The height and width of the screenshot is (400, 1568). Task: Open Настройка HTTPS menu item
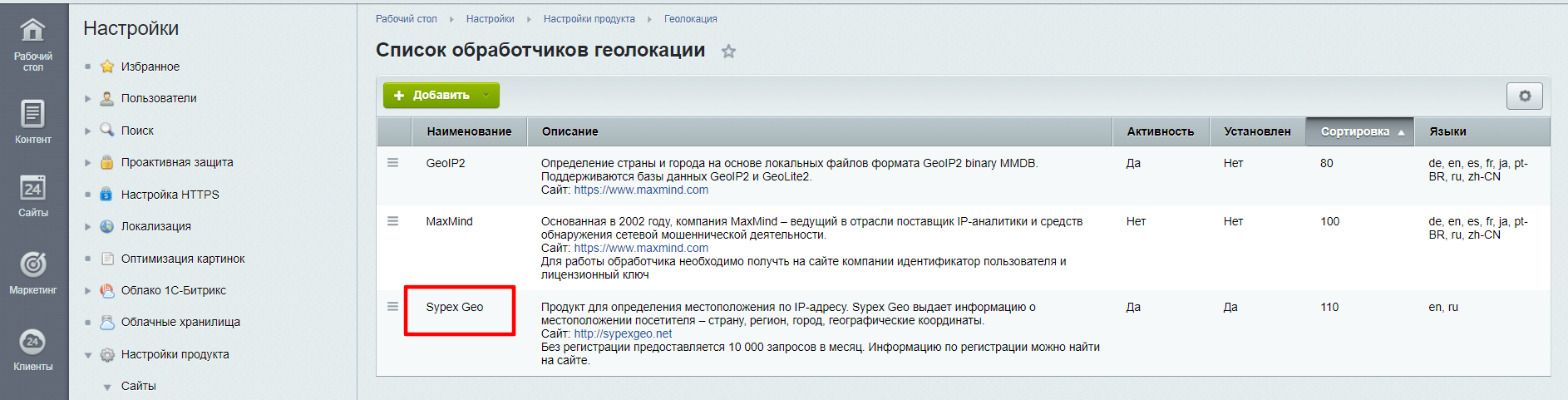170,195
